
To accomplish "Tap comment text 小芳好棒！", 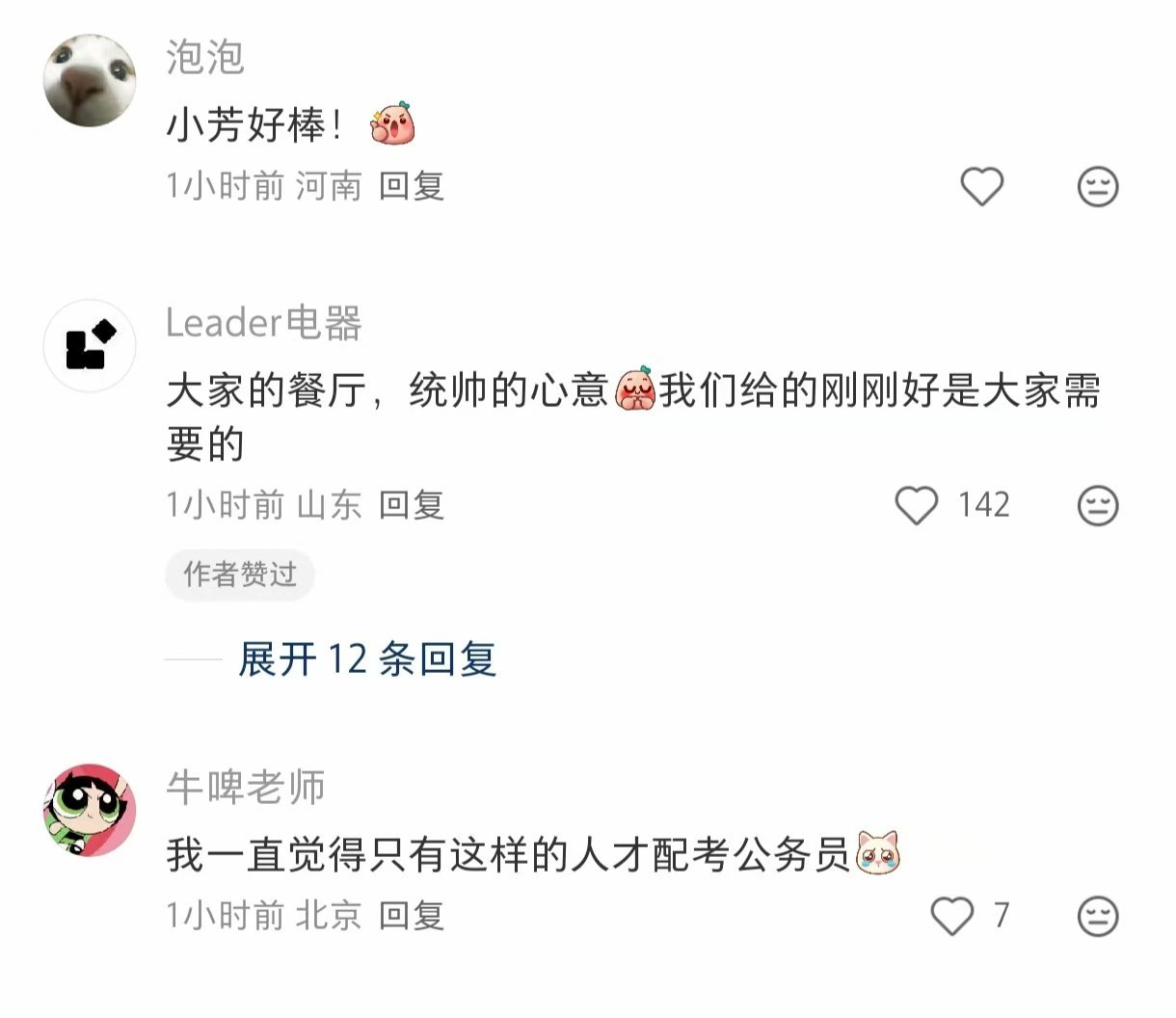I will 255,124.
